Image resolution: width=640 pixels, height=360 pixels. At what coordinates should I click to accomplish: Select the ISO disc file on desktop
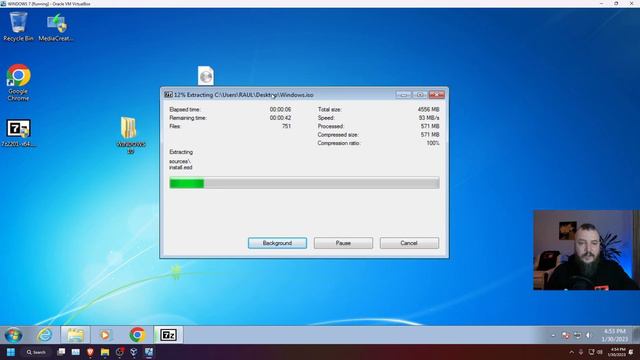pos(206,76)
